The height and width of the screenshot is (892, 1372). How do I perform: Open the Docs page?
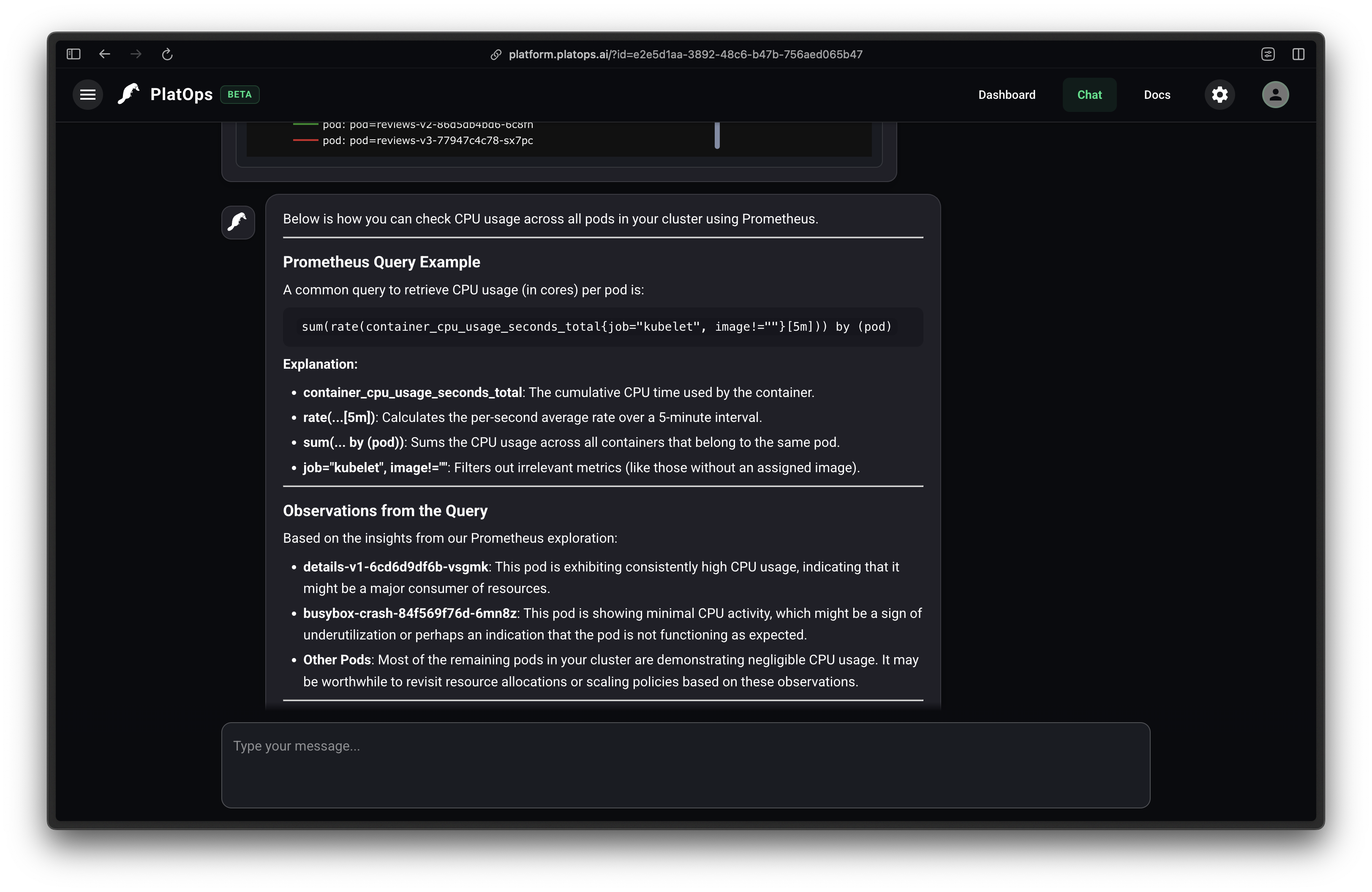pos(1157,95)
